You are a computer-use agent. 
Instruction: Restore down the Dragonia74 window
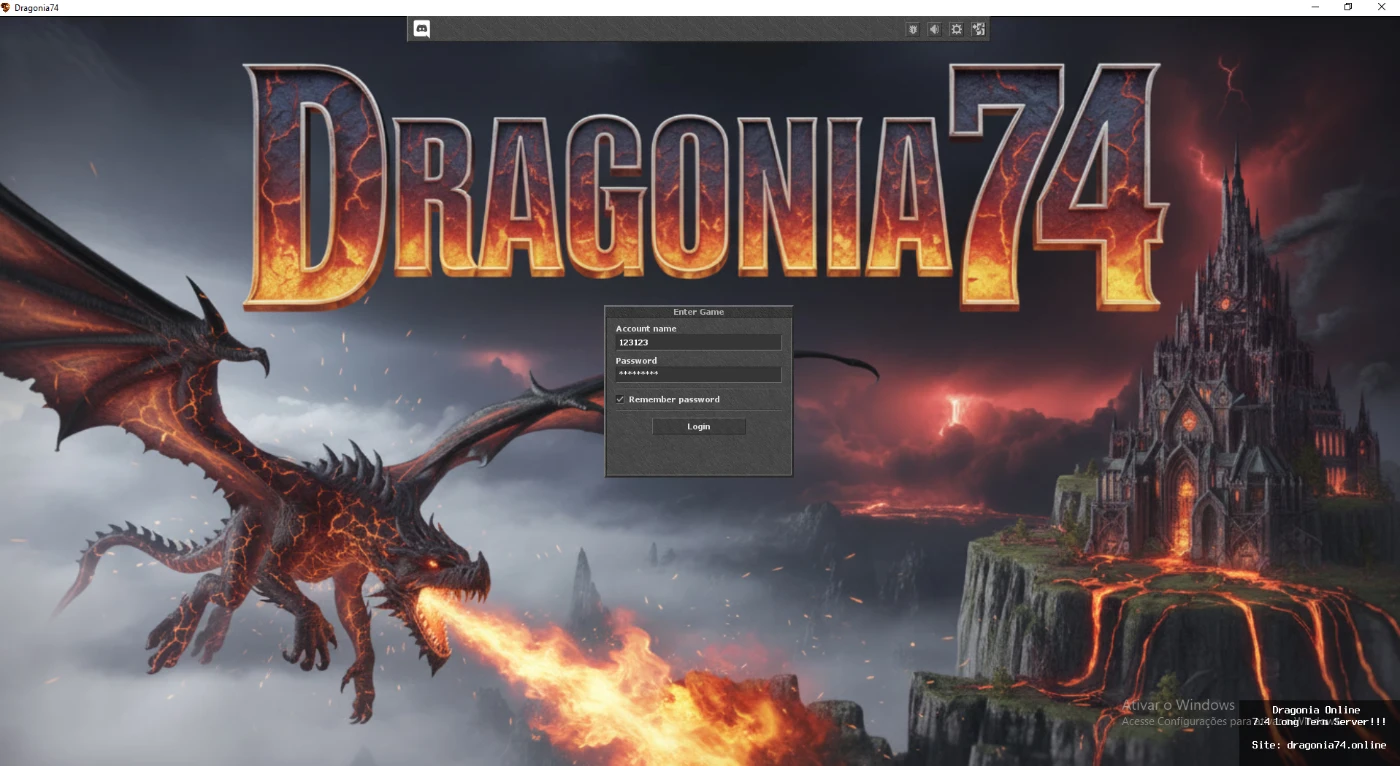(1348, 7)
